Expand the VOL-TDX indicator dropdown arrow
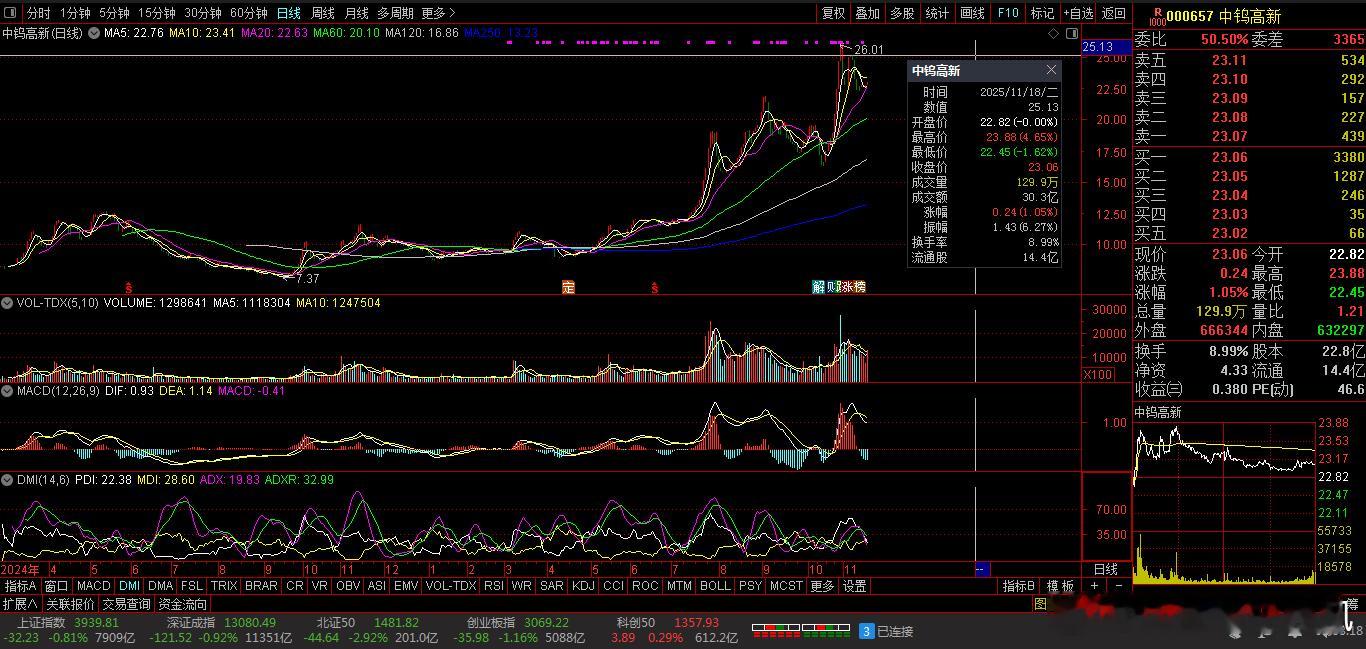Screen dimensions: 1366x649 coord(9,302)
